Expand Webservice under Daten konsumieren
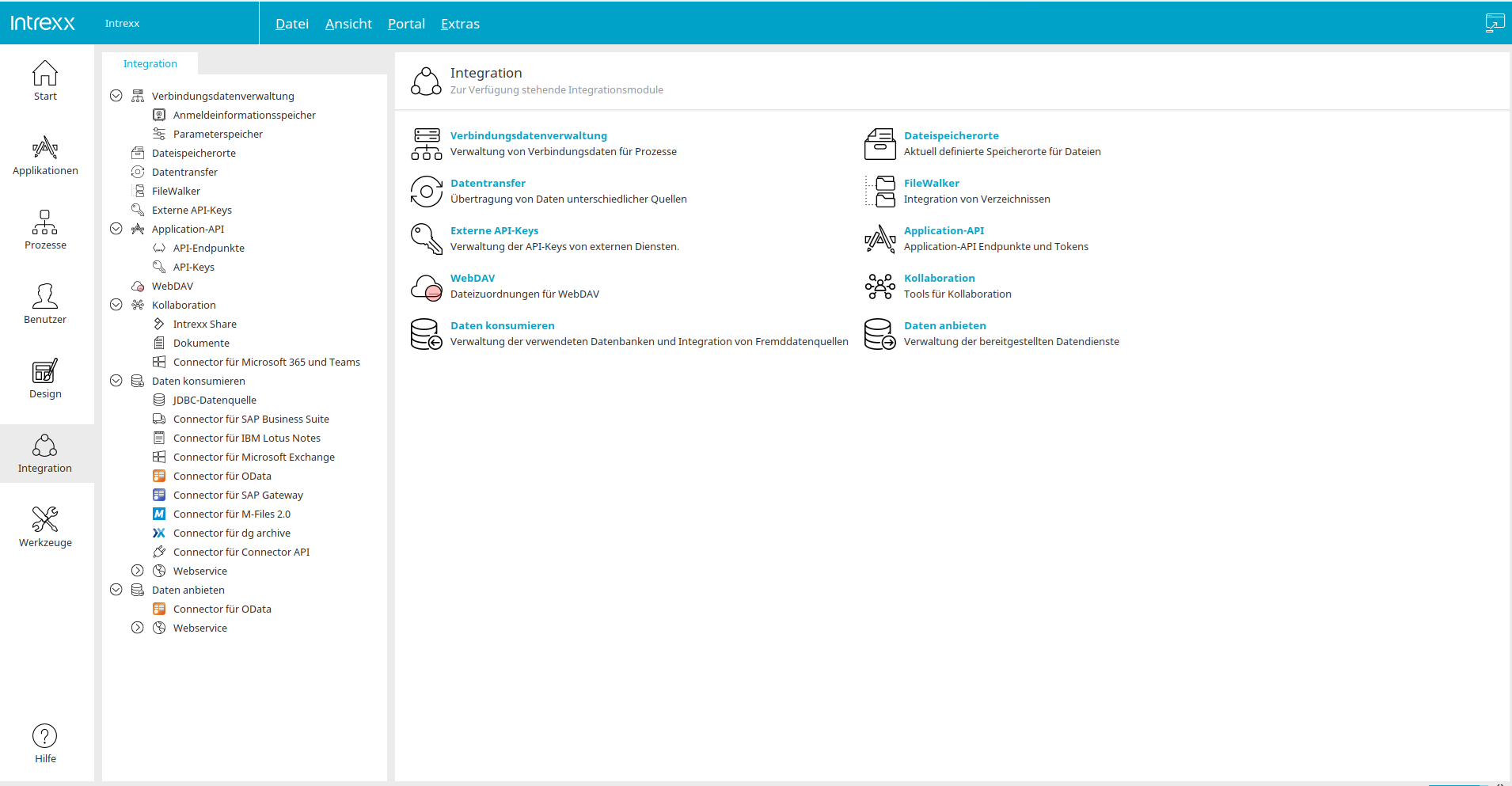The width and height of the screenshot is (1512, 786). [x=138, y=571]
